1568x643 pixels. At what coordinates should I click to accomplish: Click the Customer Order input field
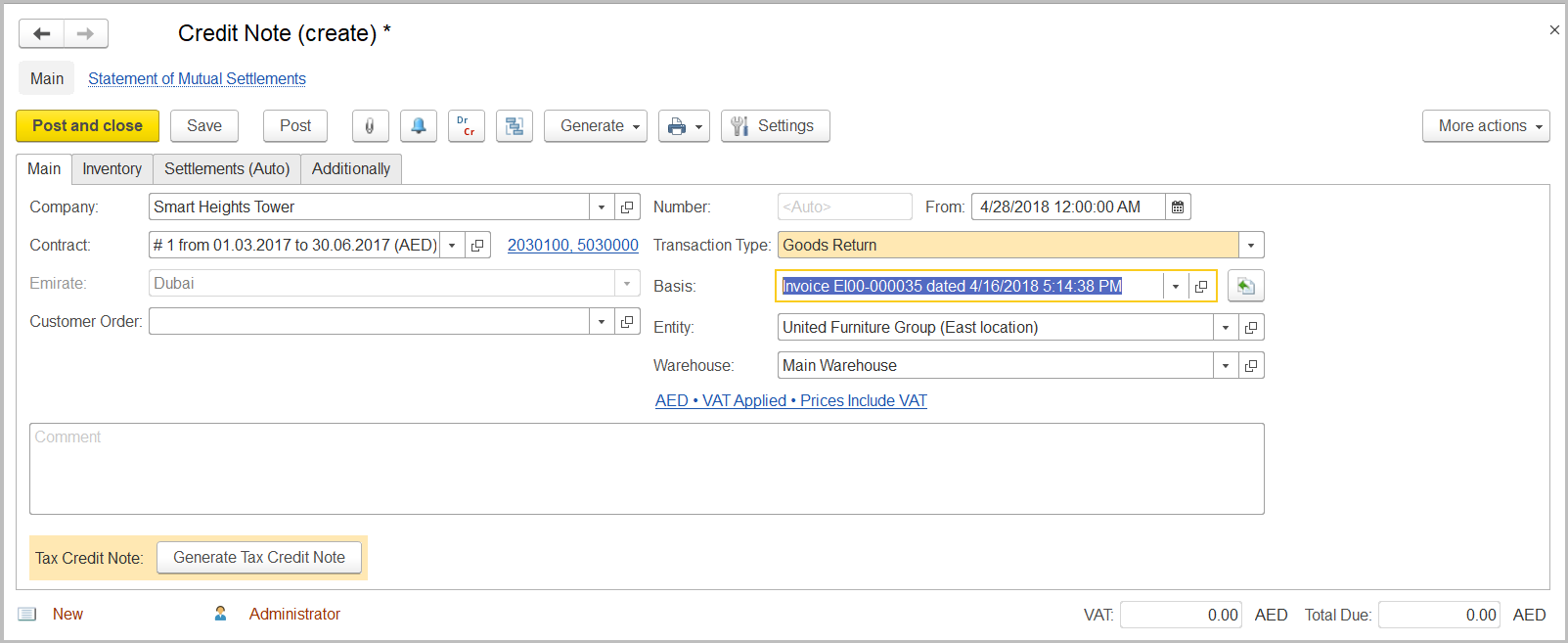[x=369, y=321]
